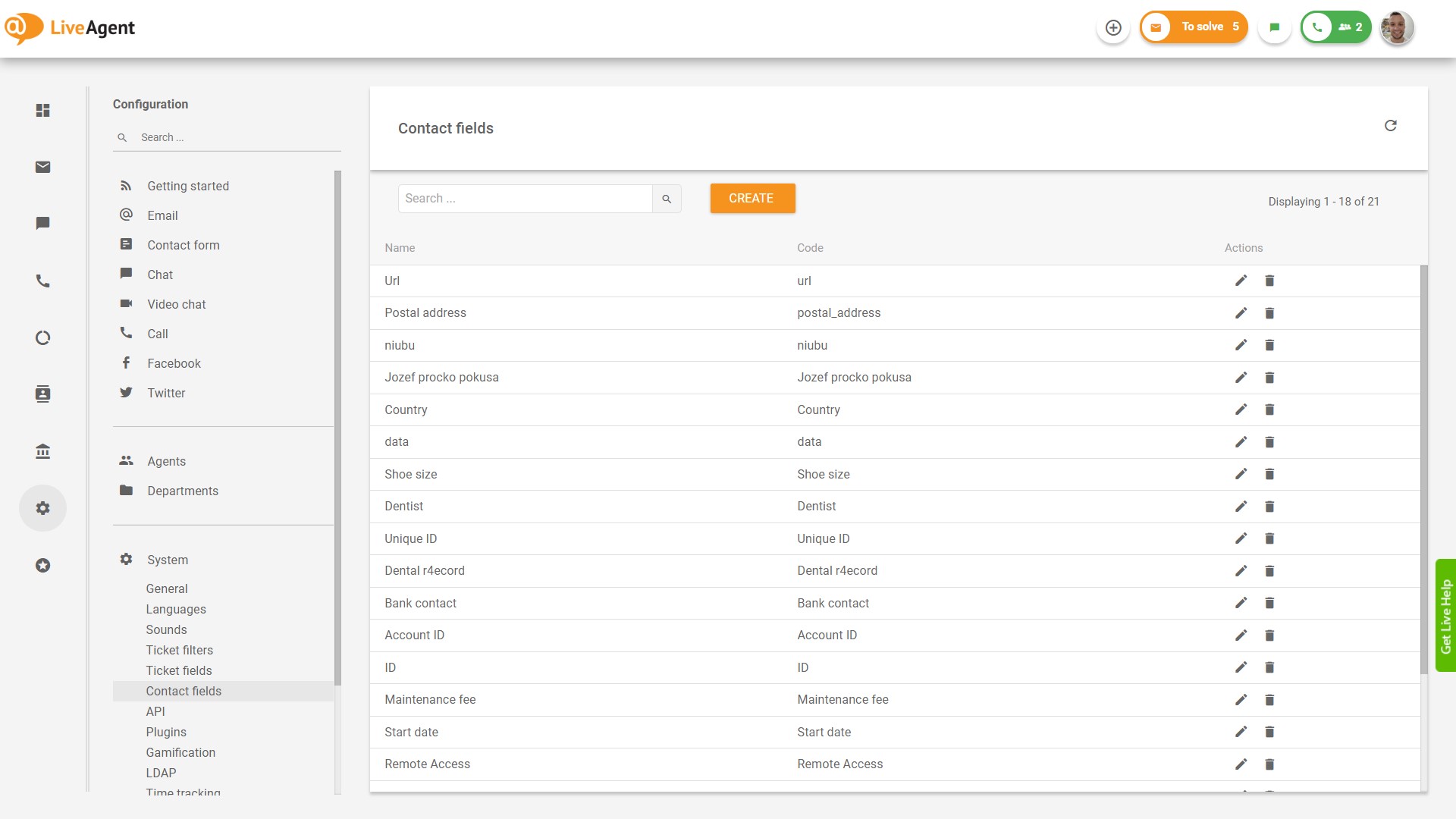
Task: Open the user avatar profile menu
Action: point(1396,28)
